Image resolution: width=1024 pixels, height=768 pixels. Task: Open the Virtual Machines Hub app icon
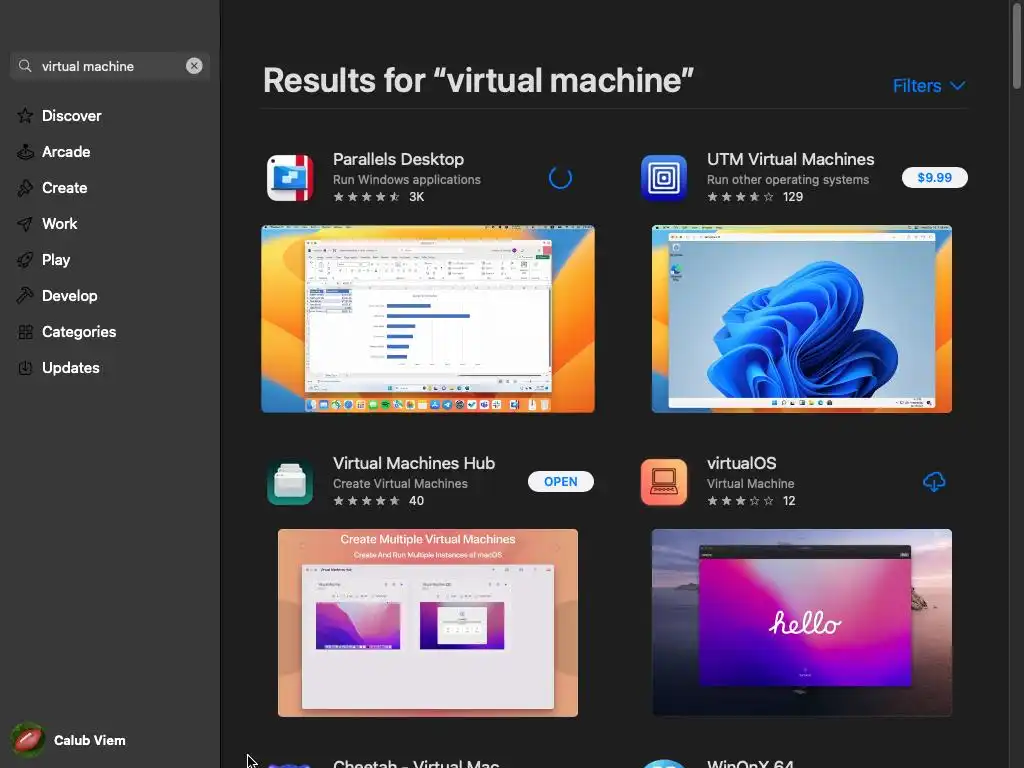(x=290, y=482)
